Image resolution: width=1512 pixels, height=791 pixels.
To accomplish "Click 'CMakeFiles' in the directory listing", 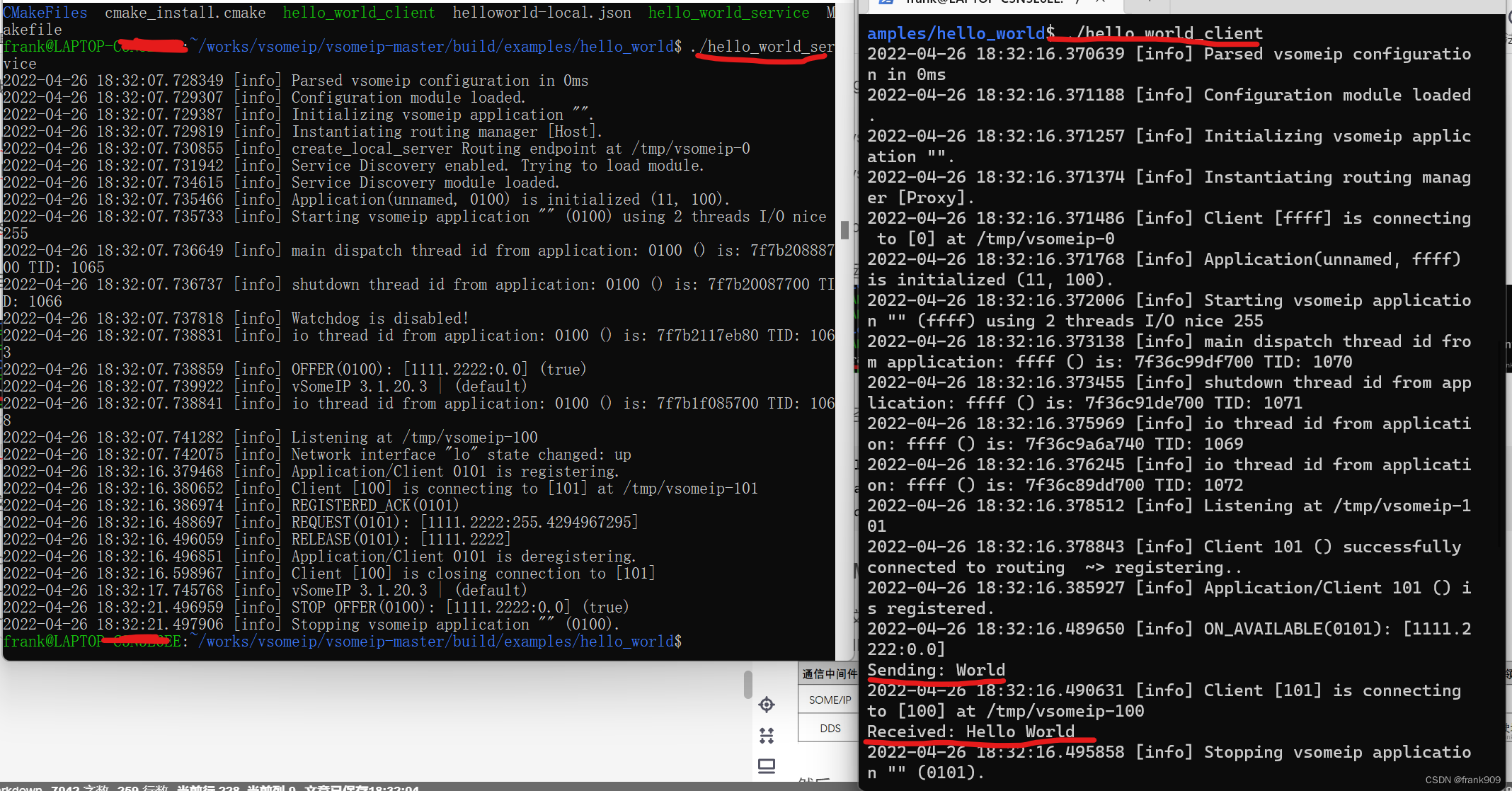I will click(x=45, y=13).
